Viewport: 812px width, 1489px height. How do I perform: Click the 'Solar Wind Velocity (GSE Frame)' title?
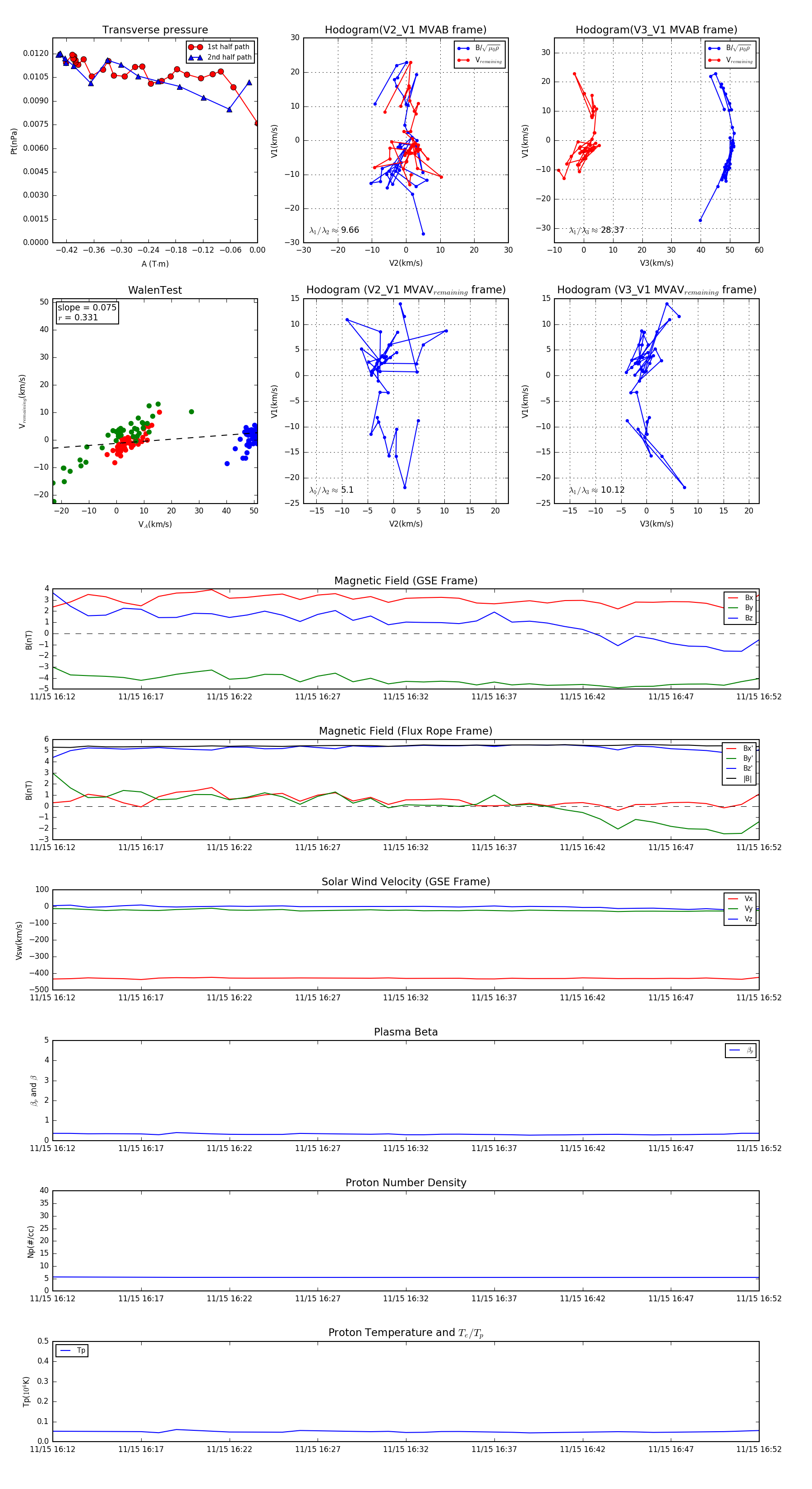coord(406,882)
